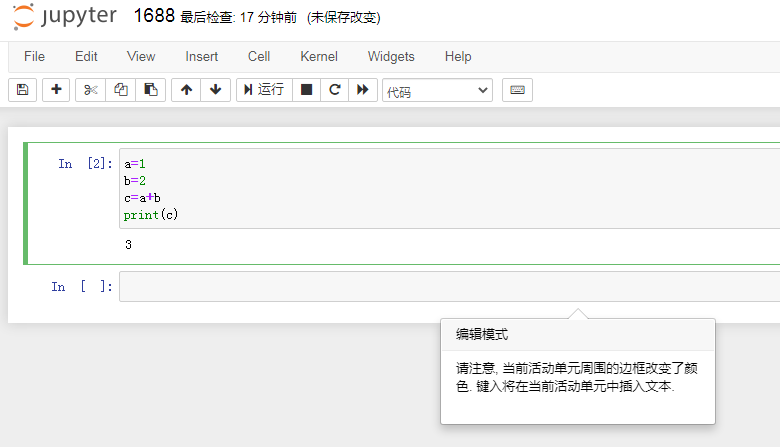
Task: Open the command palette keyboard icon
Action: pyautogui.click(x=517, y=90)
